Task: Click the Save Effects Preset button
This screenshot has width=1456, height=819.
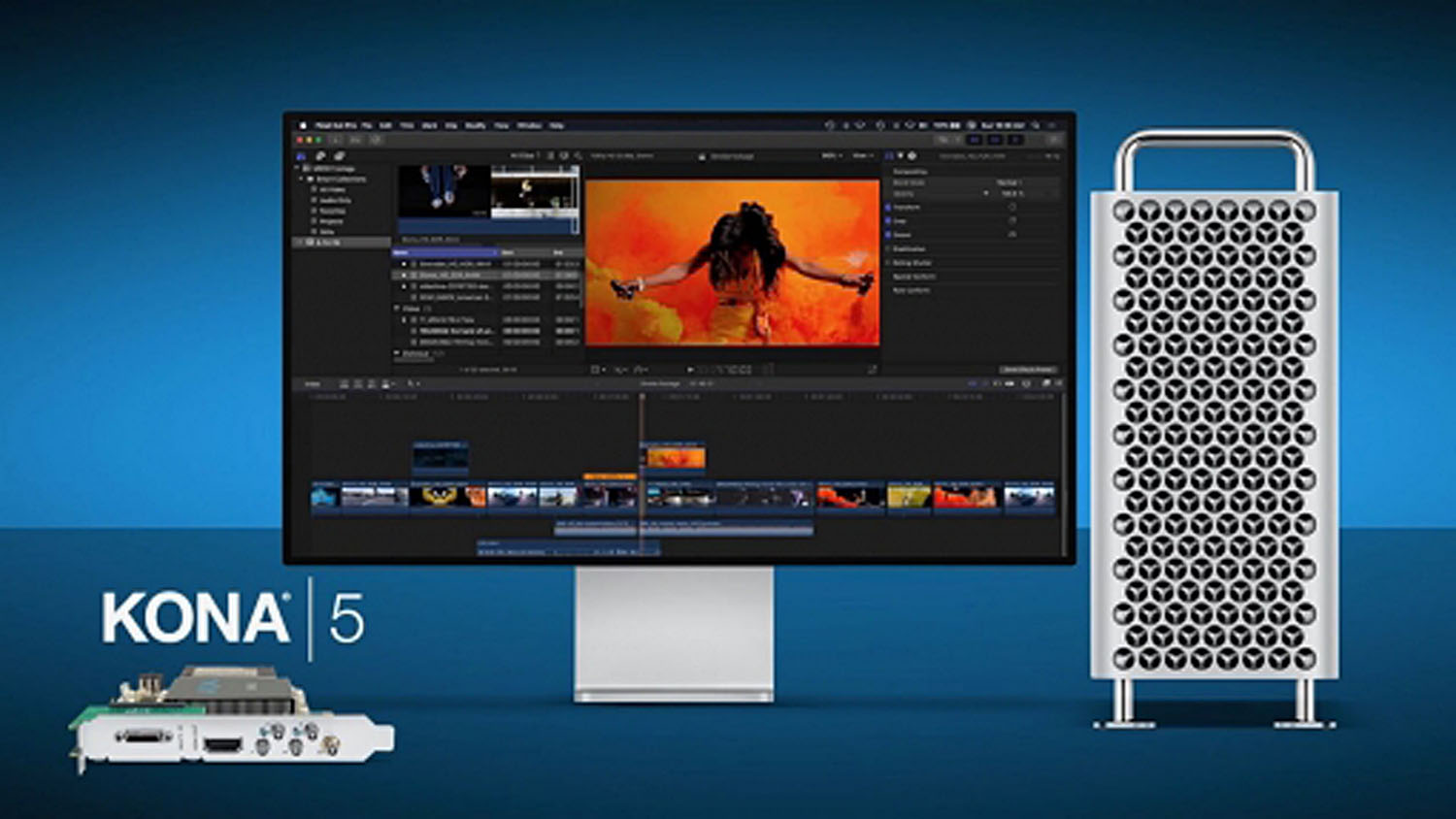Action: click(x=1028, y=370)
